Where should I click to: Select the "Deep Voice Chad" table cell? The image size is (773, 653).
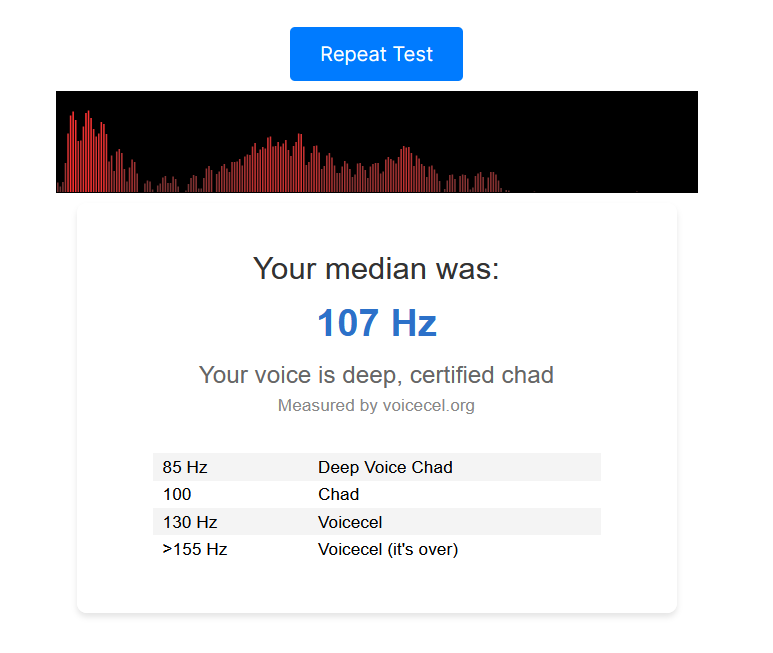[385, 467]
